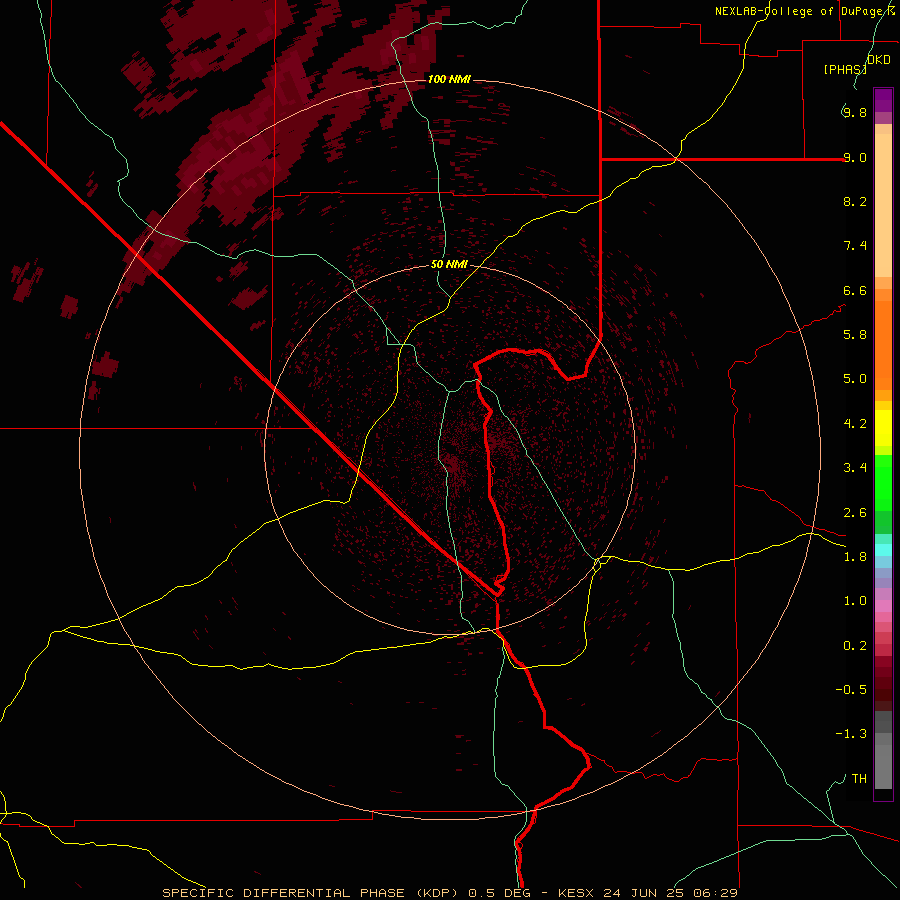The image size is (900, 900).
Task: Pick the cyan band on the color scale
Action: pos(883,550)
